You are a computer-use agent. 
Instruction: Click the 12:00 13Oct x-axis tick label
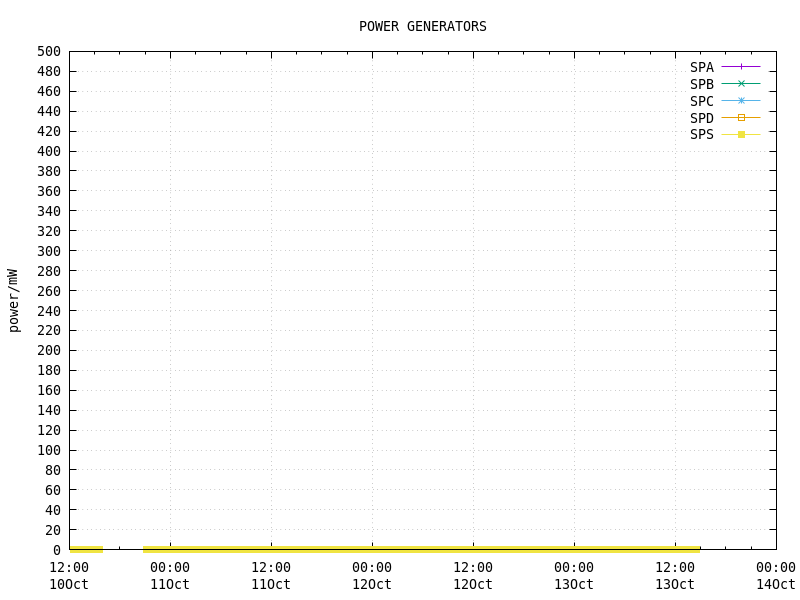pos(675,576)
